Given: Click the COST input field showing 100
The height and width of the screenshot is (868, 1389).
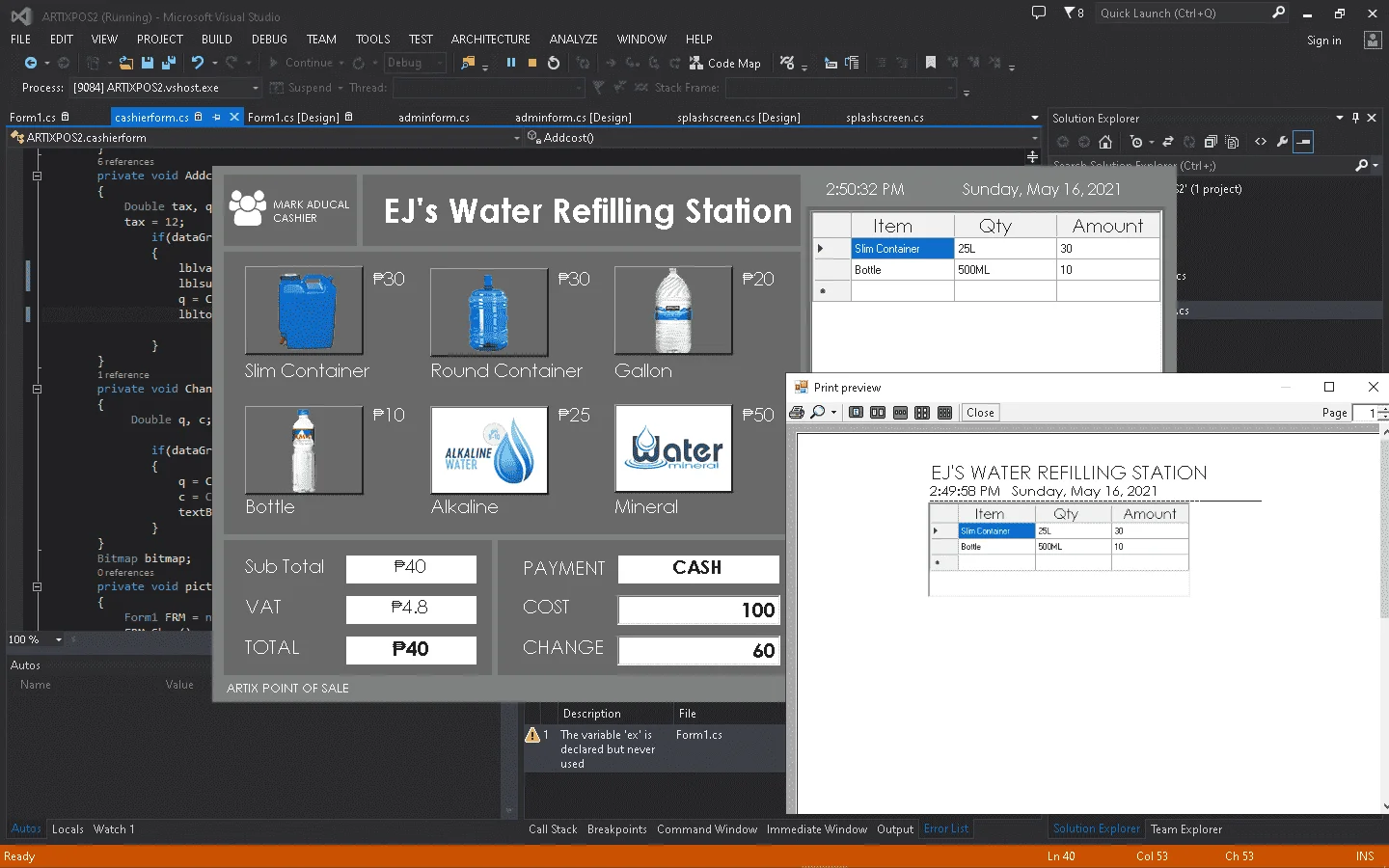Looking at the screenshot, I should pyautogui.click(x=698, y=610).
